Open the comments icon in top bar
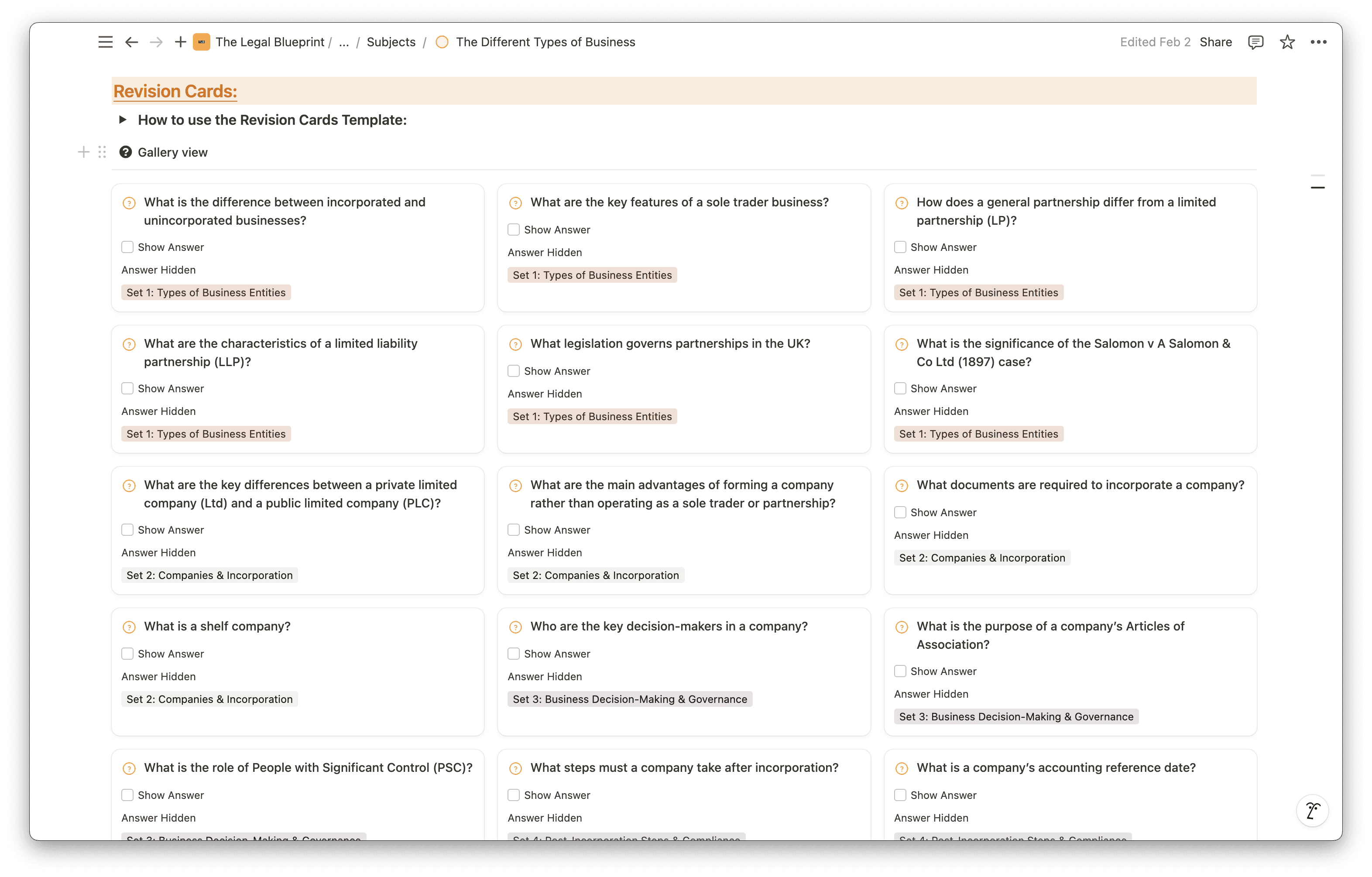1372x877 pixels. pyautogui.click(x=1255, y=42)
